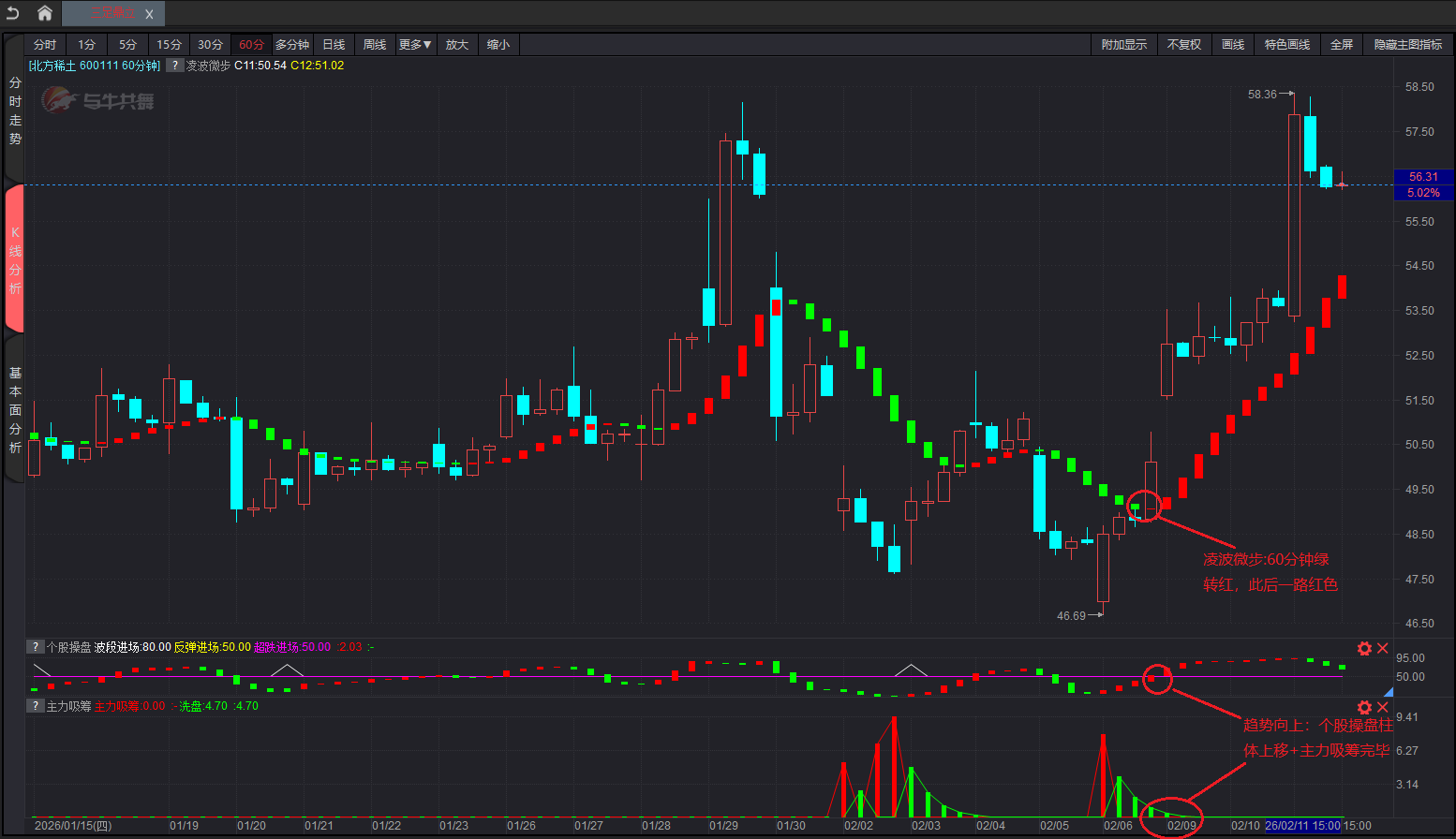Click the back arrow icon

coord(13,13)
